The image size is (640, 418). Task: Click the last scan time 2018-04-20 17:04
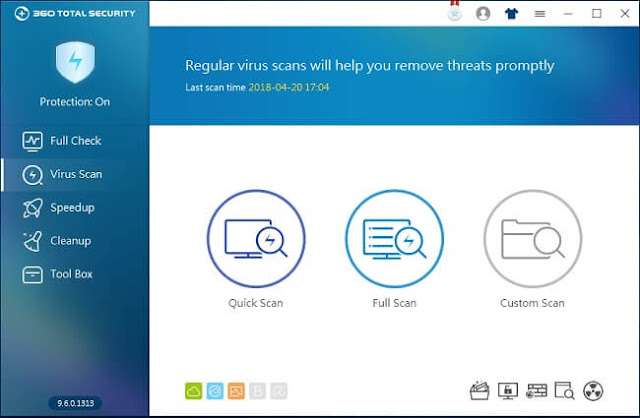(x=289, y=87)
